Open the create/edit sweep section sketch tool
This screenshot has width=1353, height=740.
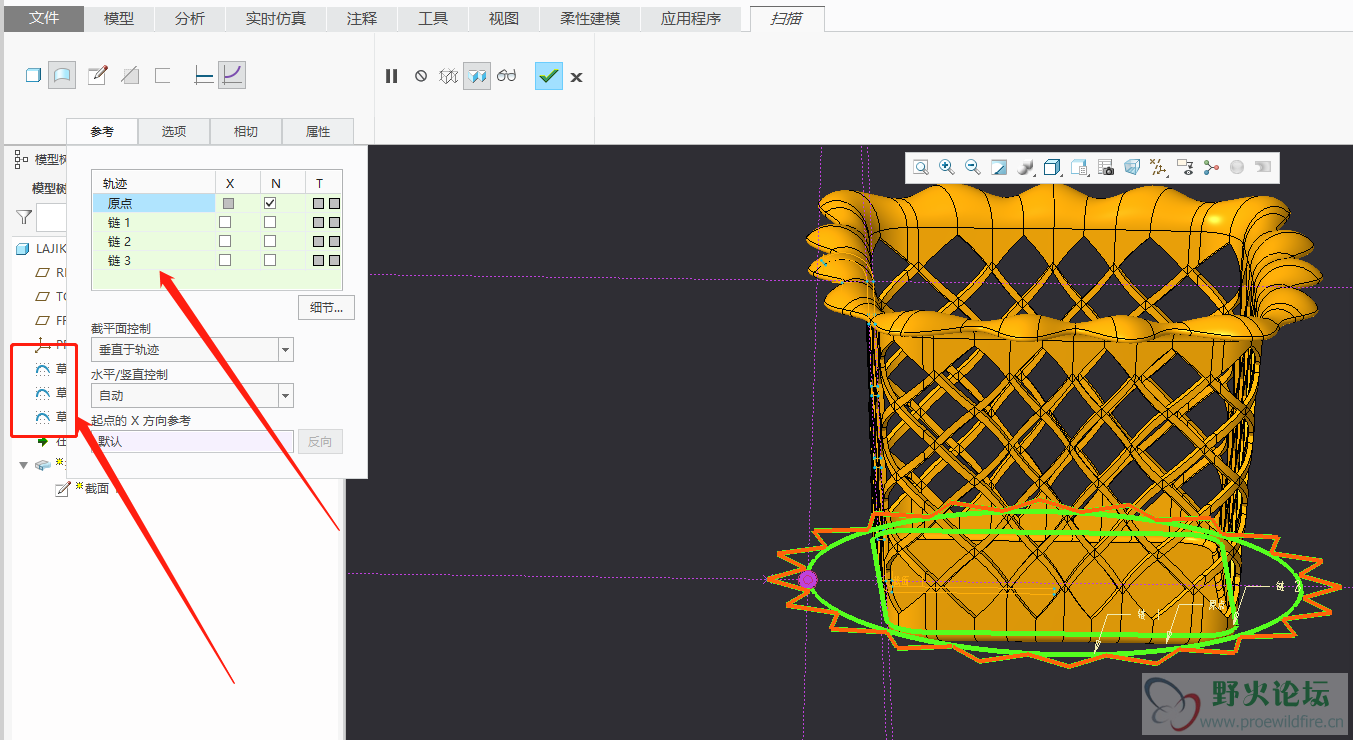97,75
